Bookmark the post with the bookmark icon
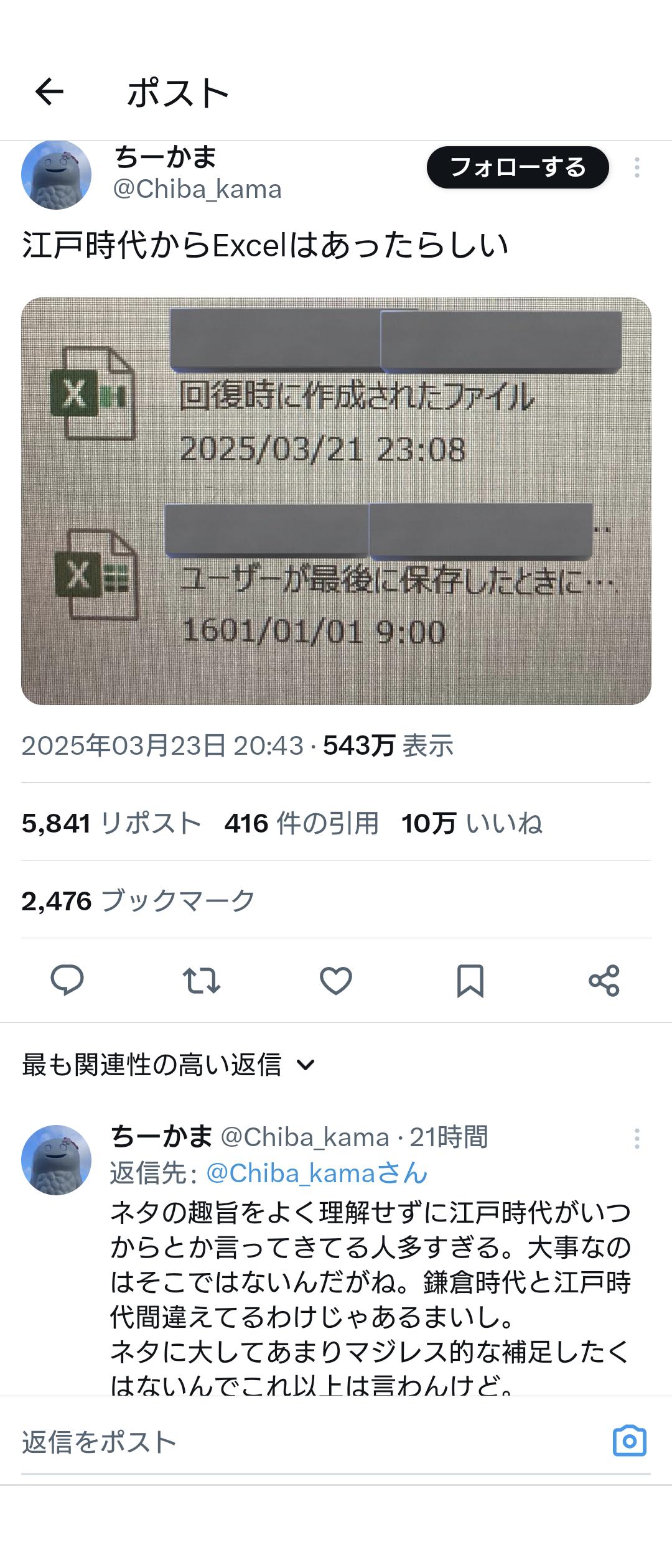 point(470,981)
